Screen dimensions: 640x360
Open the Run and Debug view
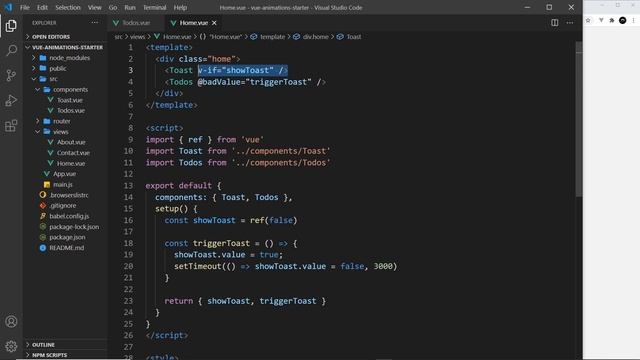point(11,100)
